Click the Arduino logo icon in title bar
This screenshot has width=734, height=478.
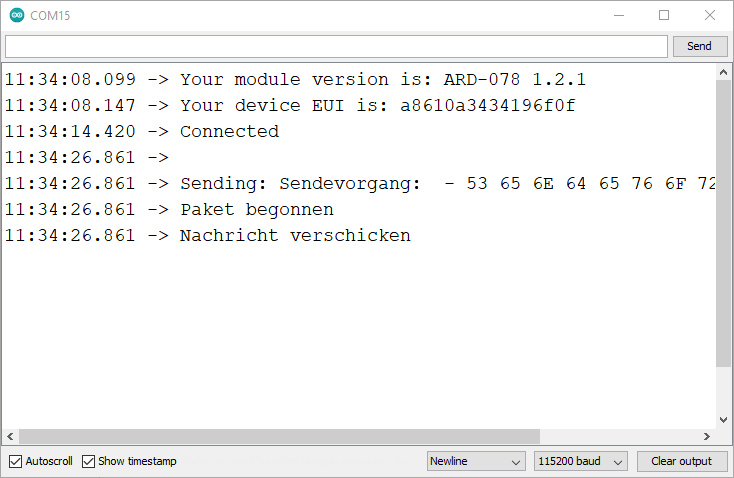tap(17, 15)
